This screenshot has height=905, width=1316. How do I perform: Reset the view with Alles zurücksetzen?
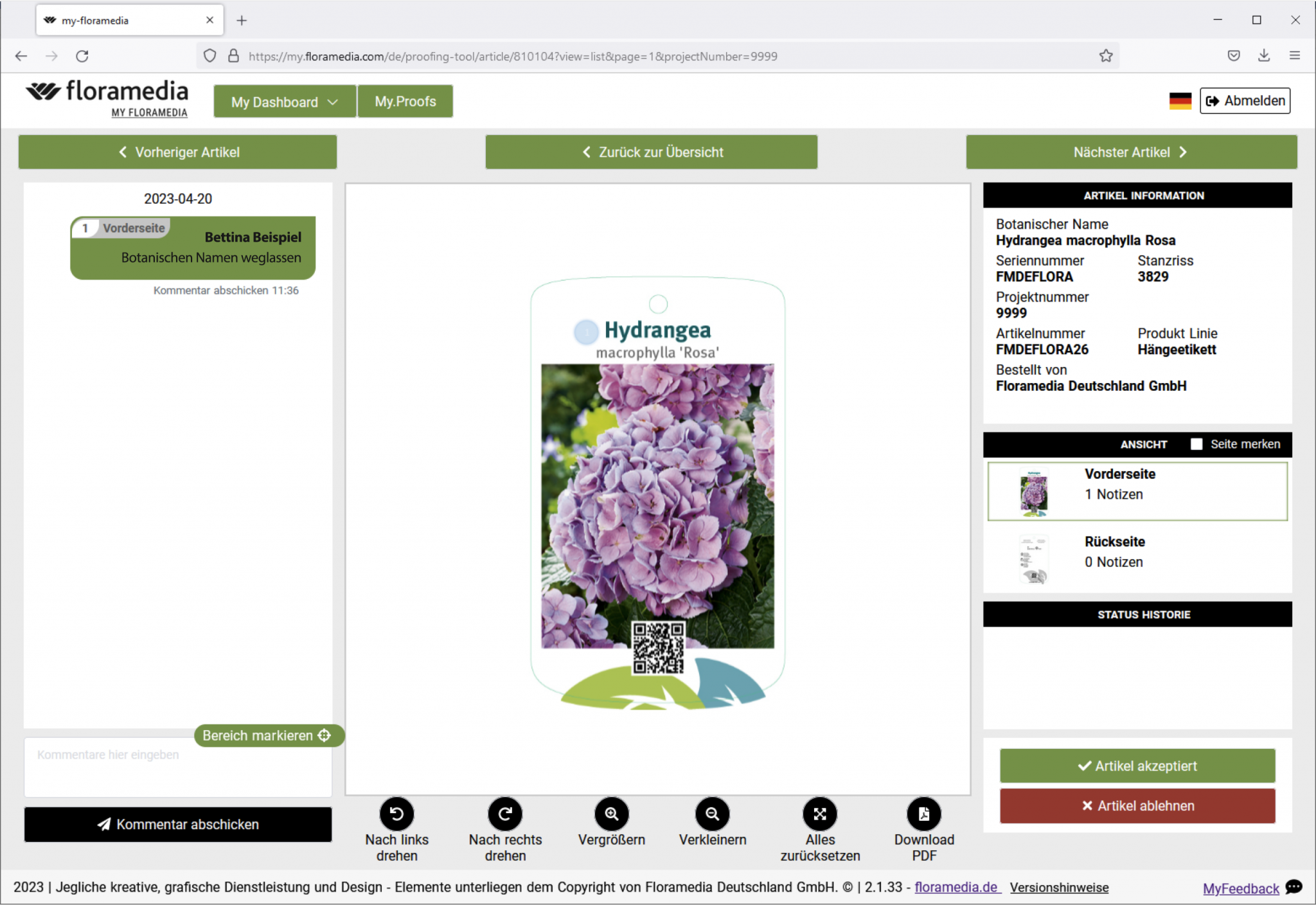coord(820,814)
